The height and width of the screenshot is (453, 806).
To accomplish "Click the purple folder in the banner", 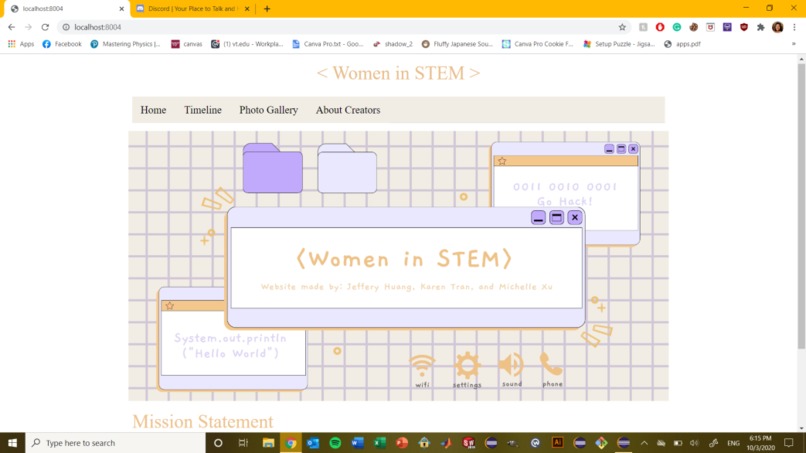I will point(272,168).
